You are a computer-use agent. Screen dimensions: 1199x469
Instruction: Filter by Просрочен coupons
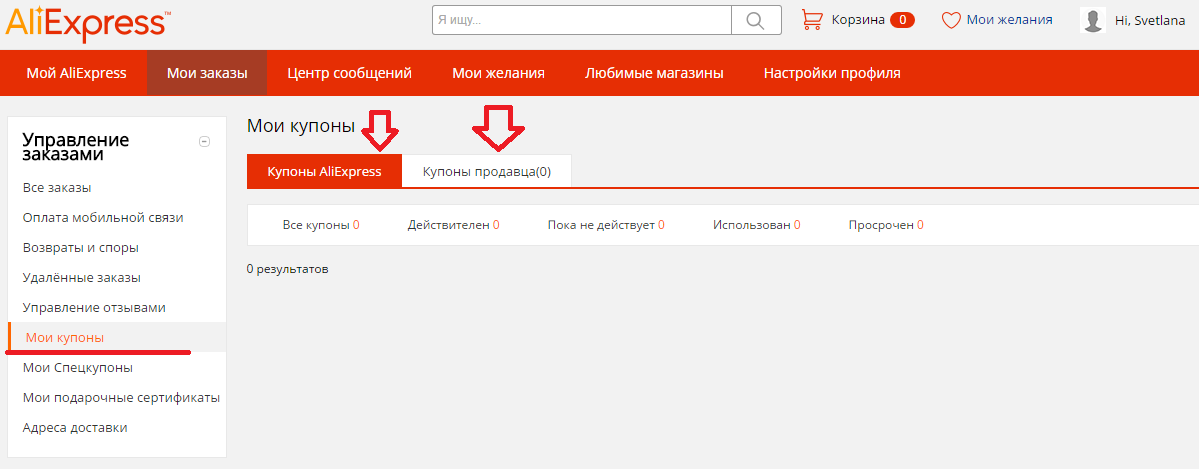(x=885, y=225)
